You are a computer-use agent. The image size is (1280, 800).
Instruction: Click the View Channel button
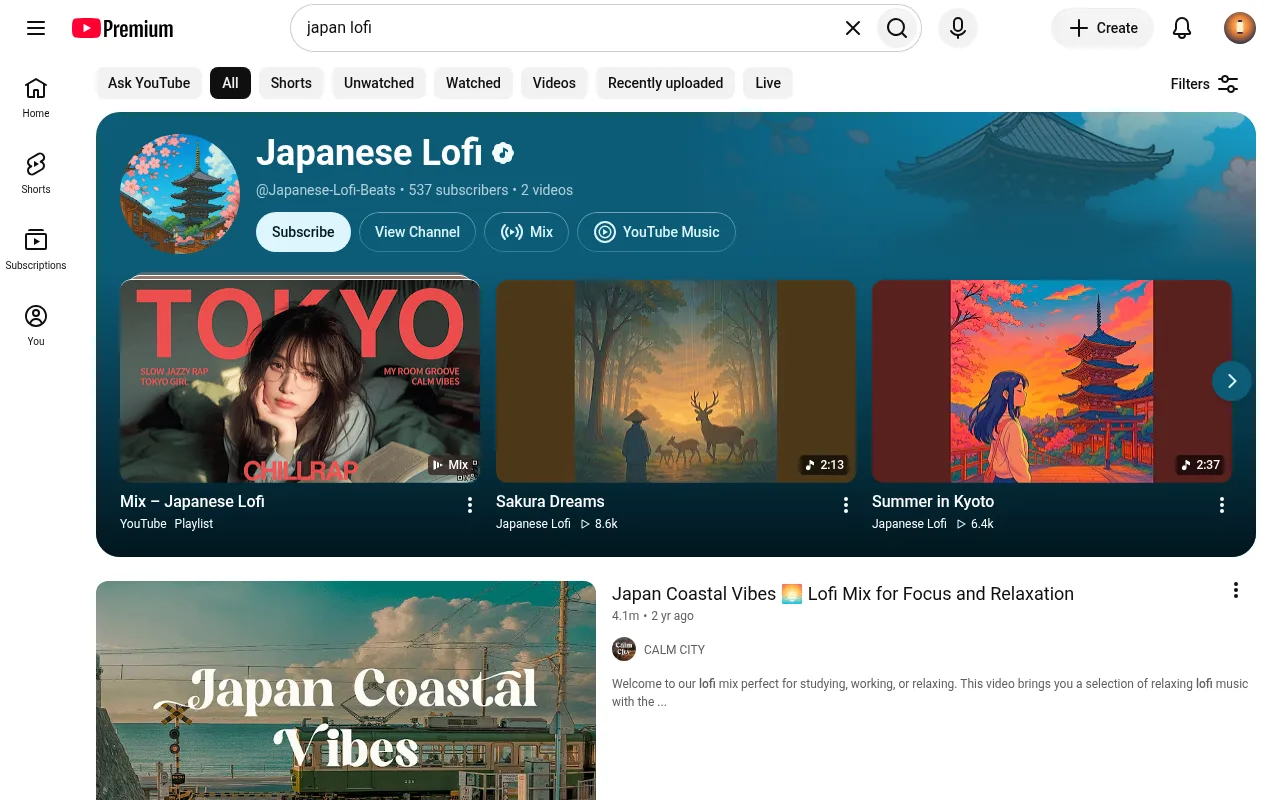(417, 232)
